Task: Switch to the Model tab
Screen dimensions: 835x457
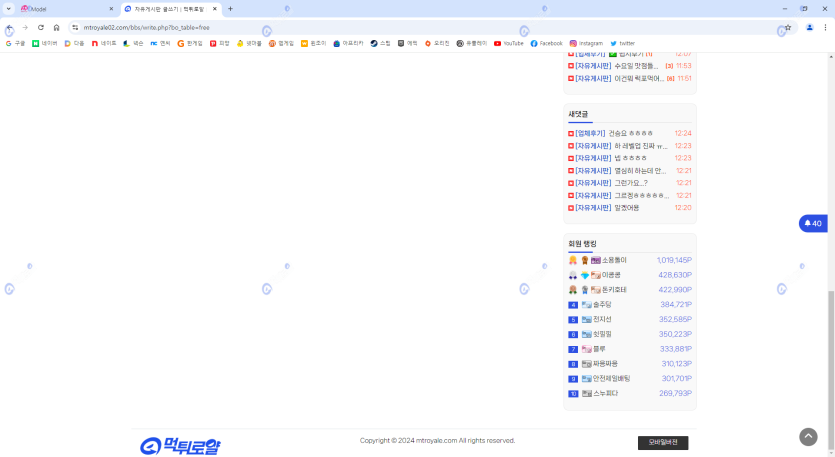Action: click(66, 9)
